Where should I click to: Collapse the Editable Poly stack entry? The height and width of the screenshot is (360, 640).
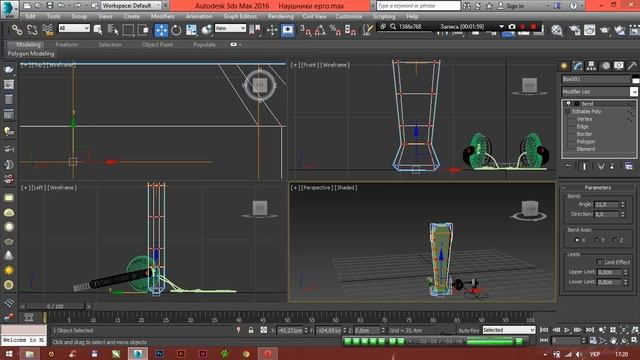(x=567, y=111)
